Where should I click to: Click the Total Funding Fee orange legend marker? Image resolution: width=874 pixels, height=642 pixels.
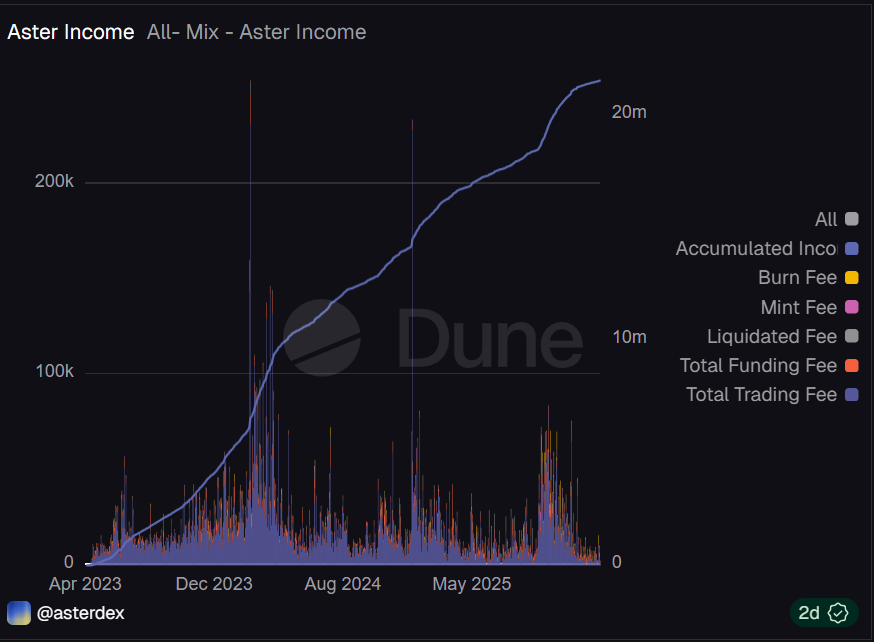point(852,366)
